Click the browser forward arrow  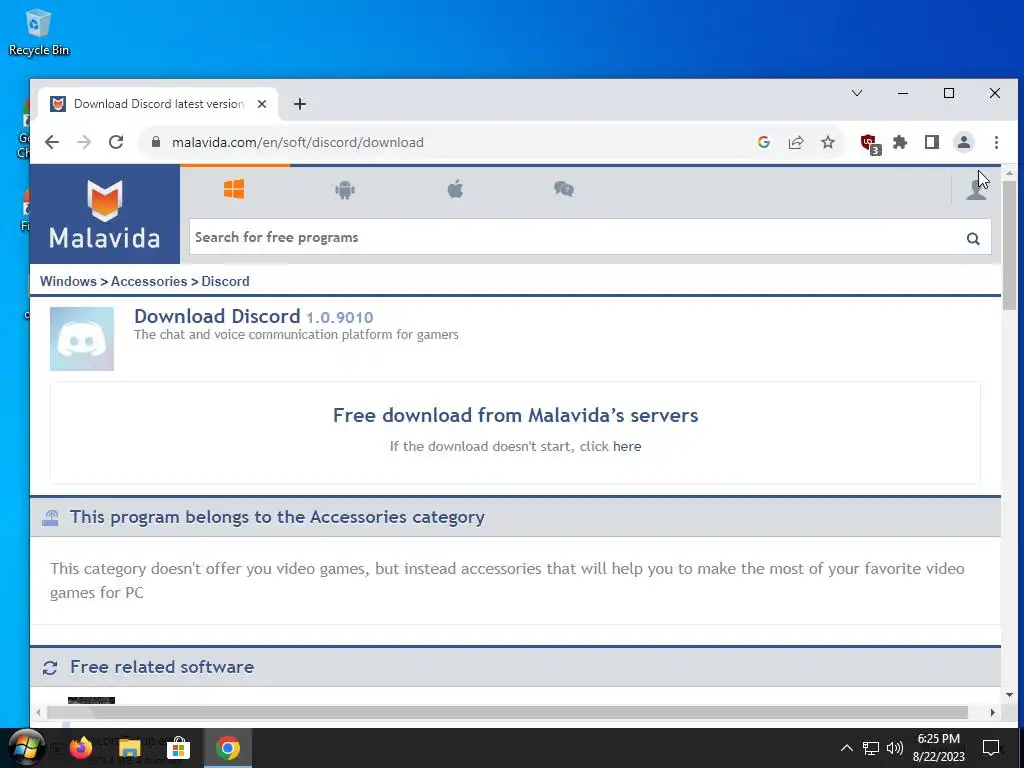84,142
